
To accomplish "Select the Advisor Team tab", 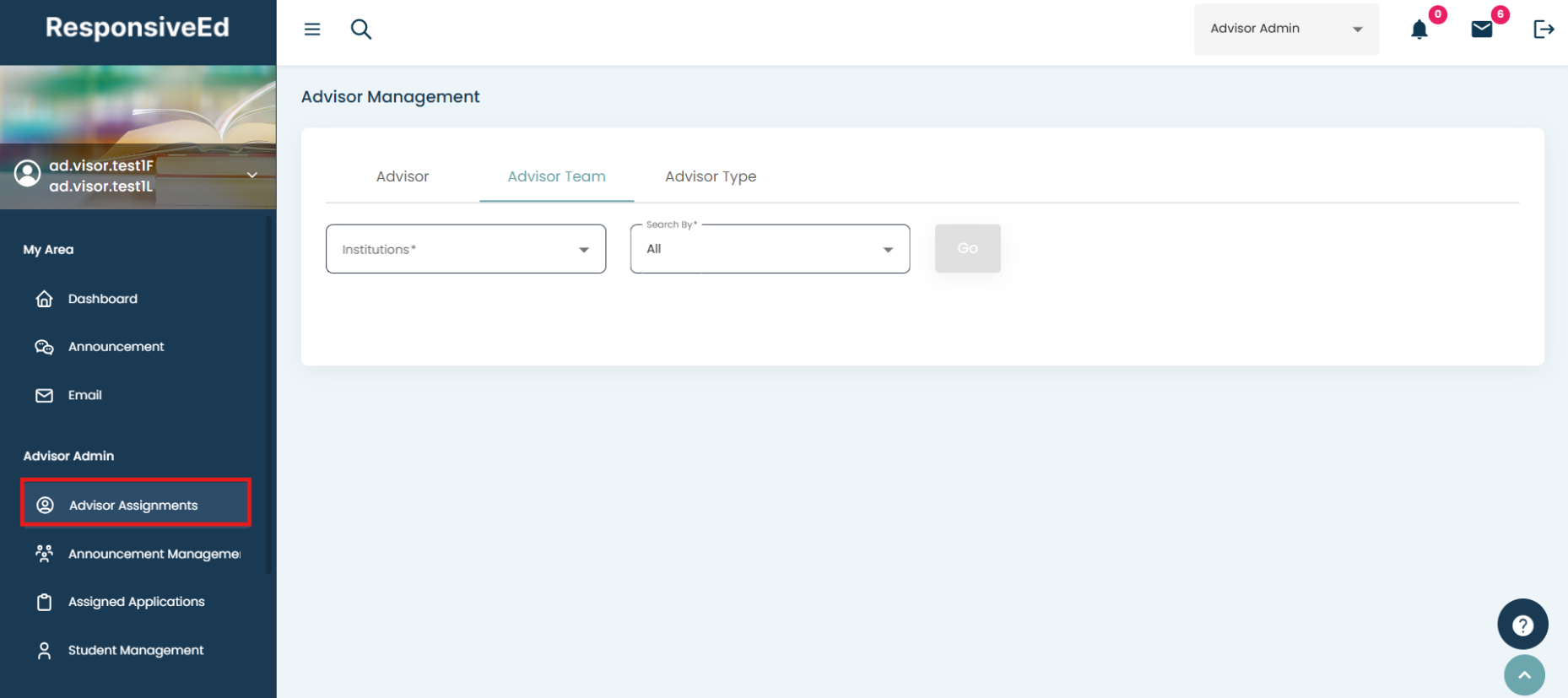I will point(556,176).
